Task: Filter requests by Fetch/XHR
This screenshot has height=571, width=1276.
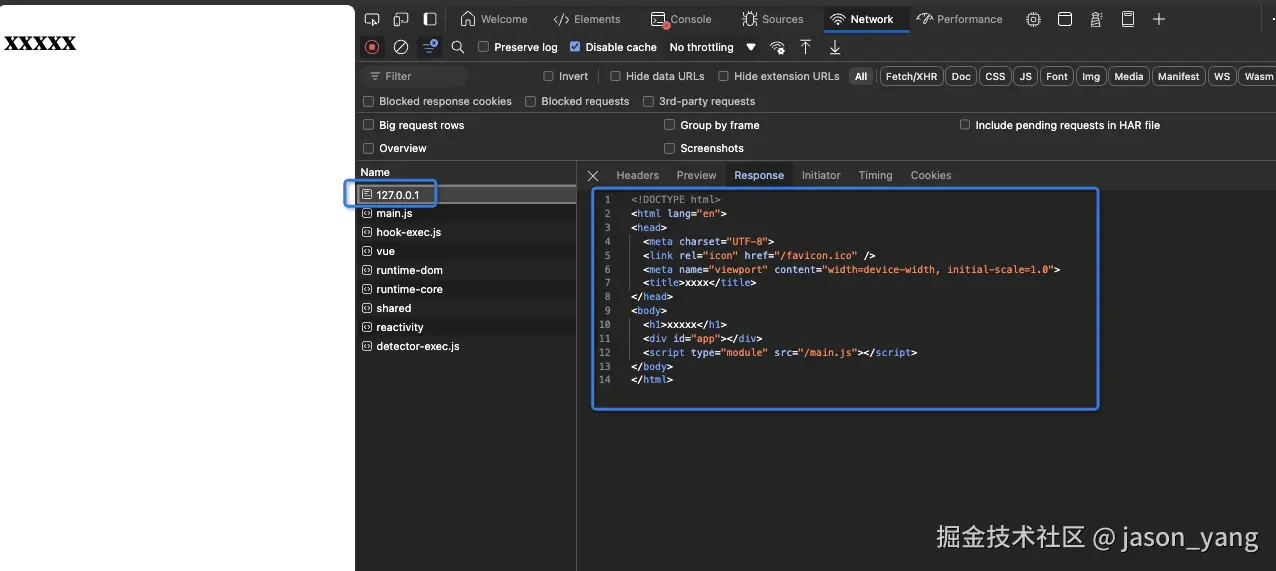Action: pos(912,76)
